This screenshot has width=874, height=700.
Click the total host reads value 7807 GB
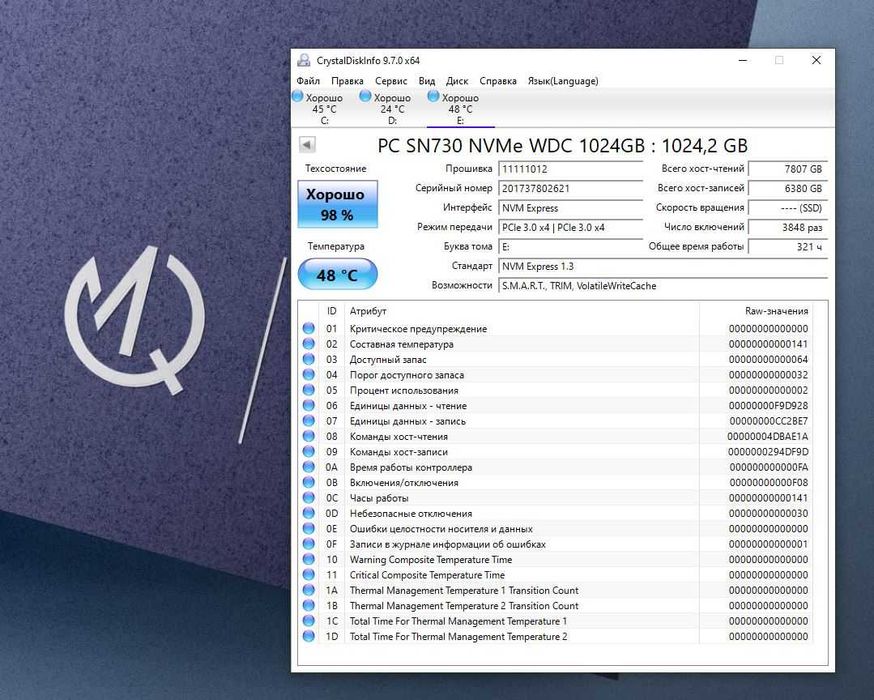coord(788,169)
